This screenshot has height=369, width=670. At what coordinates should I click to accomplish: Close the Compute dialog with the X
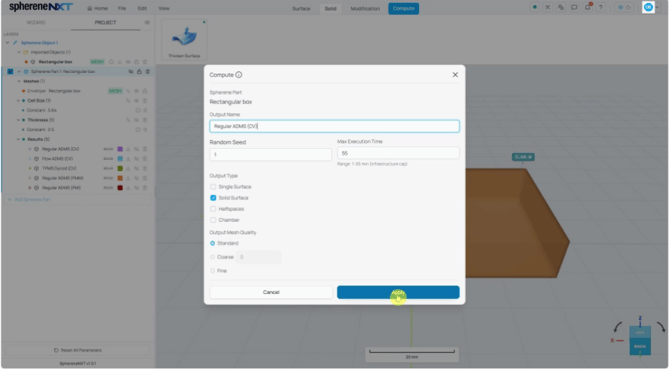point(455,75)
